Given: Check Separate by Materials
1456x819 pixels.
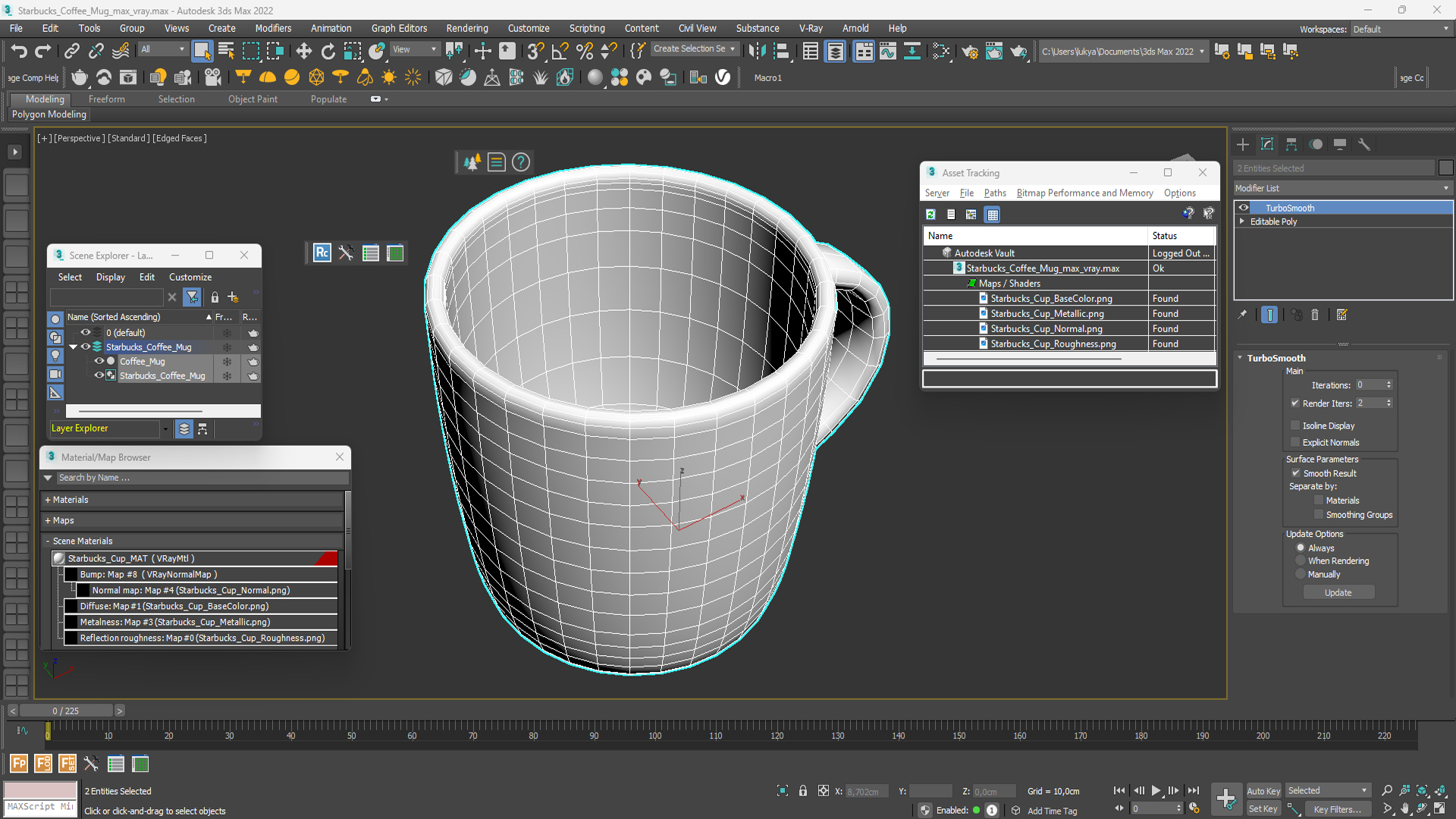Looking at the screenshot, I should pos(1319,500).
